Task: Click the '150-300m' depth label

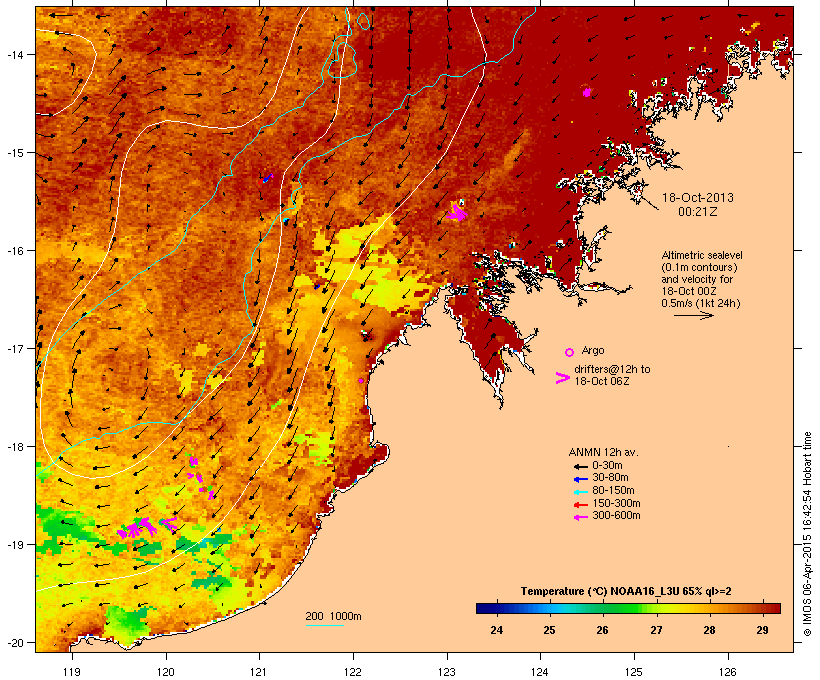Action: click(x=616, y=503)
